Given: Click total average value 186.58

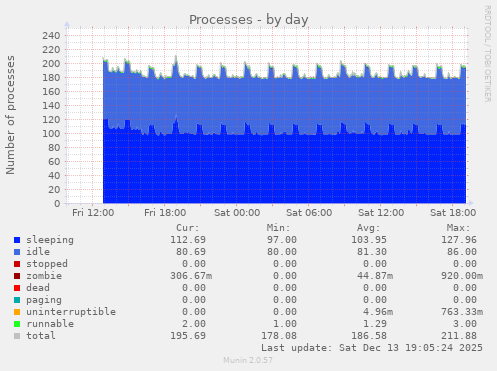Looking at the screenshot, I should (369, 336).
